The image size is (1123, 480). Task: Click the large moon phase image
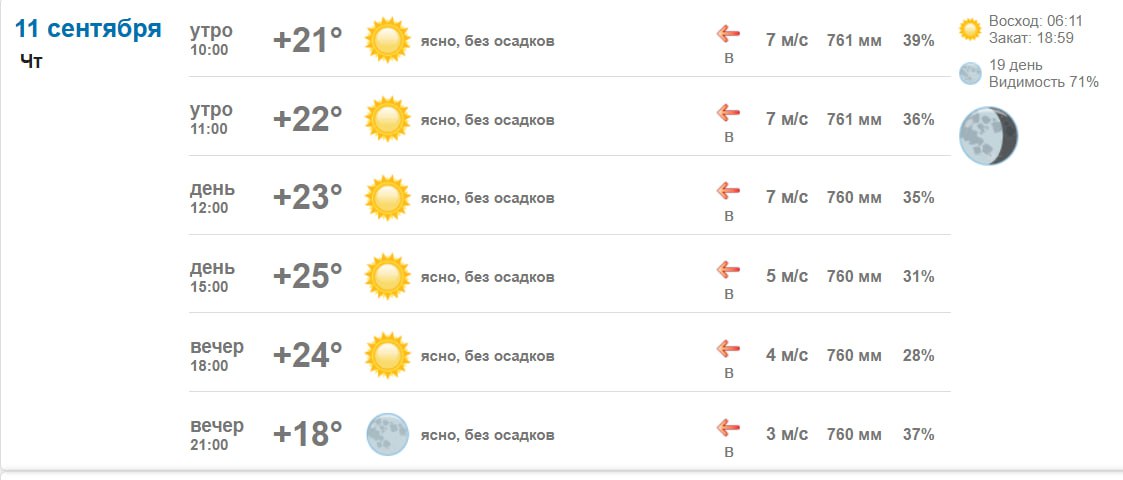tap(988, 135)
